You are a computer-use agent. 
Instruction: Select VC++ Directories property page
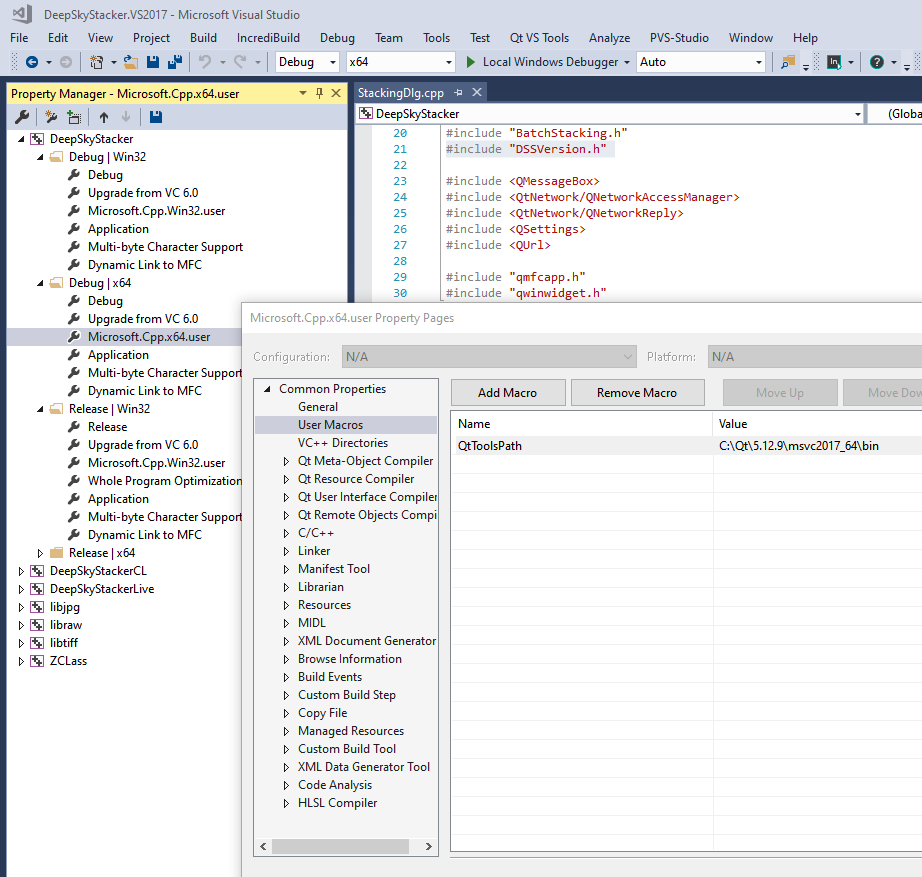pyautogui.click(x=343, y=443)
